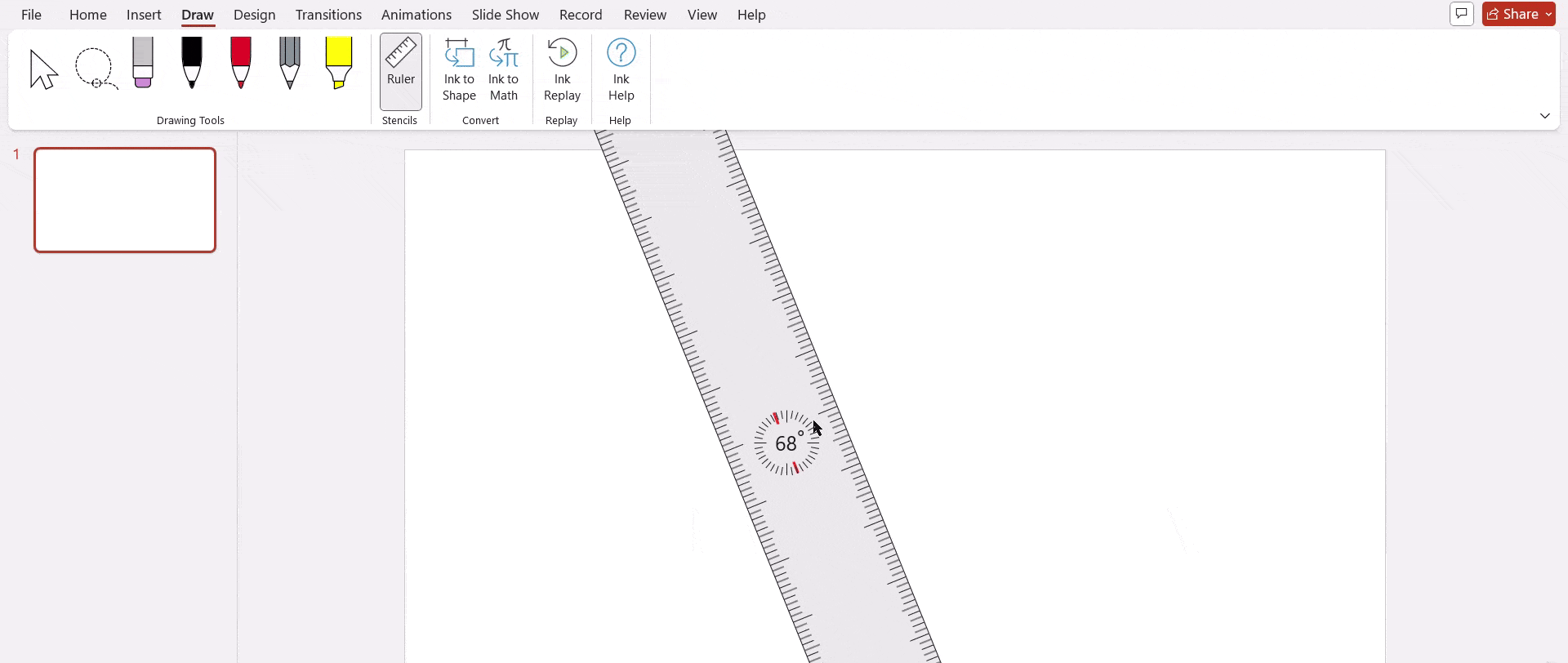Play Ink Replay
1568x663 pixels.
point(562,71)
